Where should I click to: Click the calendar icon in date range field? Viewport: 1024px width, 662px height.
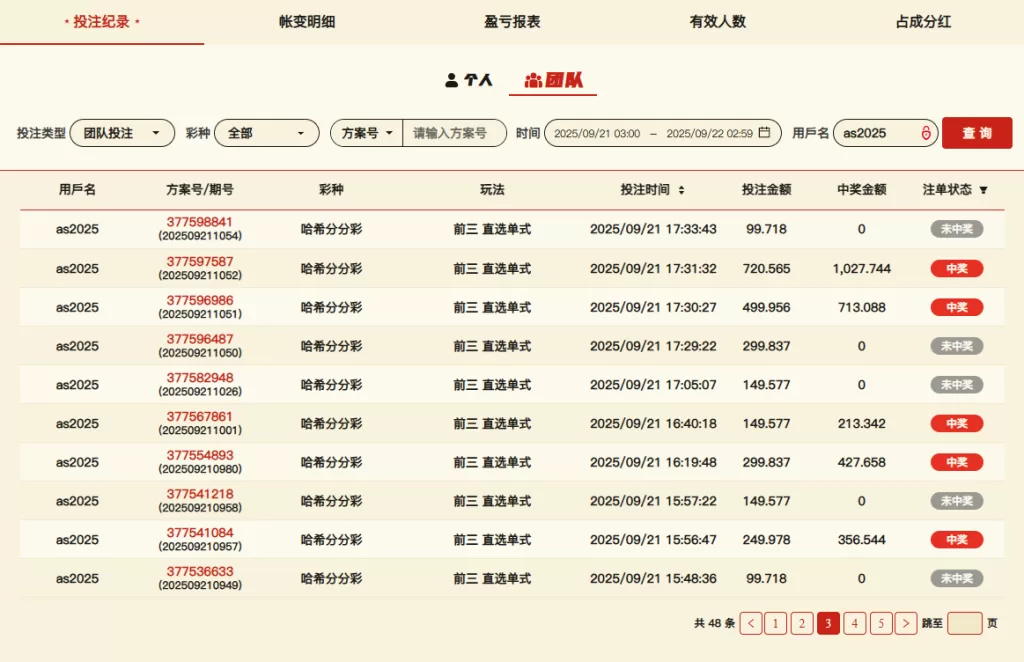[x=764, y=133]
